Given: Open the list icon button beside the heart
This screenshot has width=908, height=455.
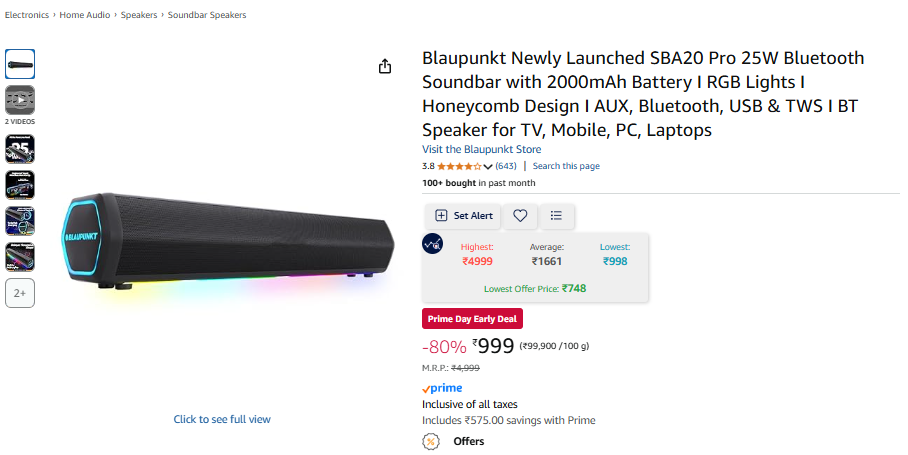Looking at the screenshot, I should coord(557,215).
